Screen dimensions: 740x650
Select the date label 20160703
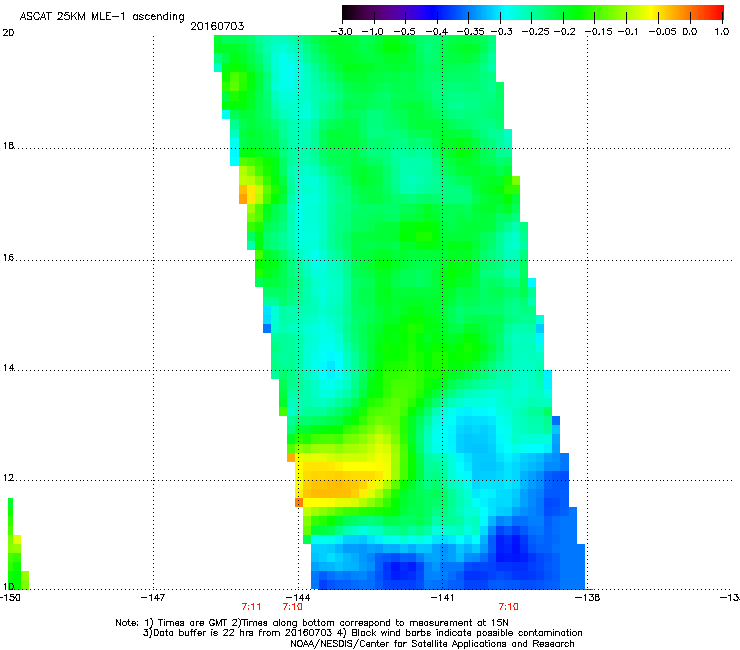click(217, 26)
